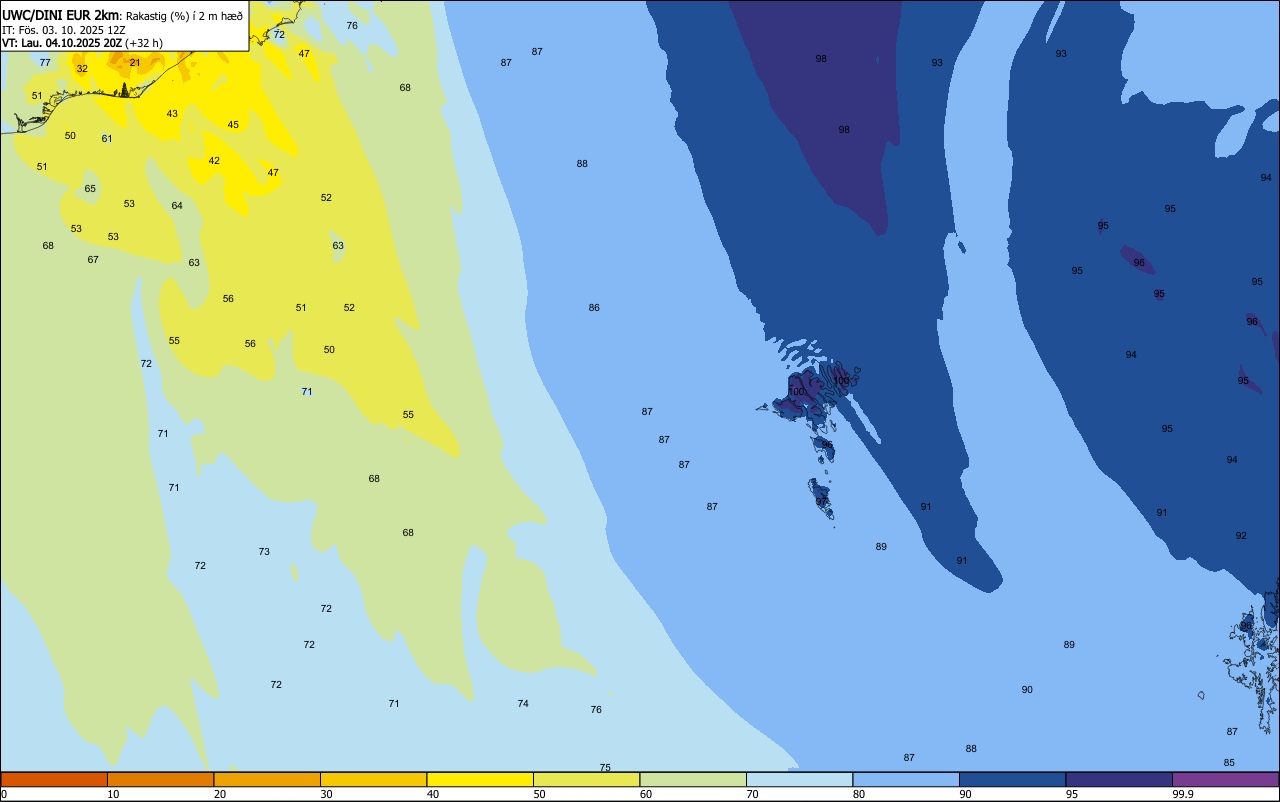
Task: Click the map value 75 near the legend
Action: coord(605,768)
